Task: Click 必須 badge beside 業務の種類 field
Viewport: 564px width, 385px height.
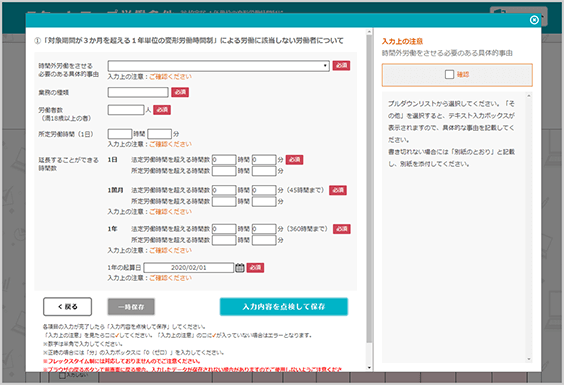Action: pyautogui.click(x=180, y=92)
